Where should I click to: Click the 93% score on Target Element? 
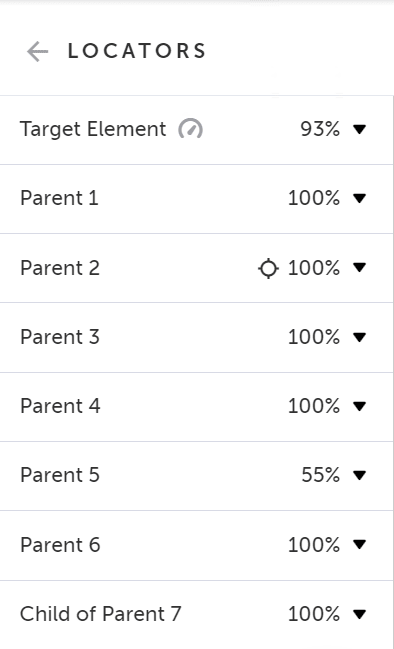pos(320,129)
